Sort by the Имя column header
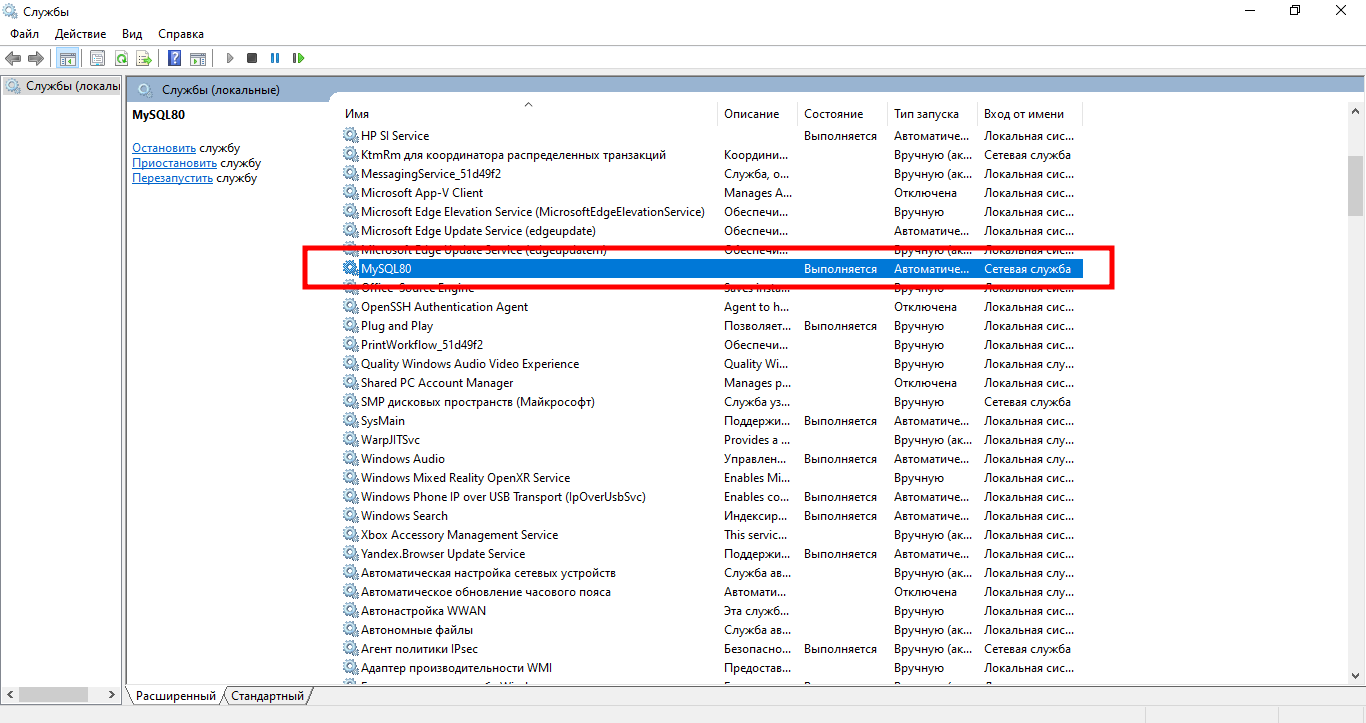This screenshot has width=1366, height=723. point(528,114)
